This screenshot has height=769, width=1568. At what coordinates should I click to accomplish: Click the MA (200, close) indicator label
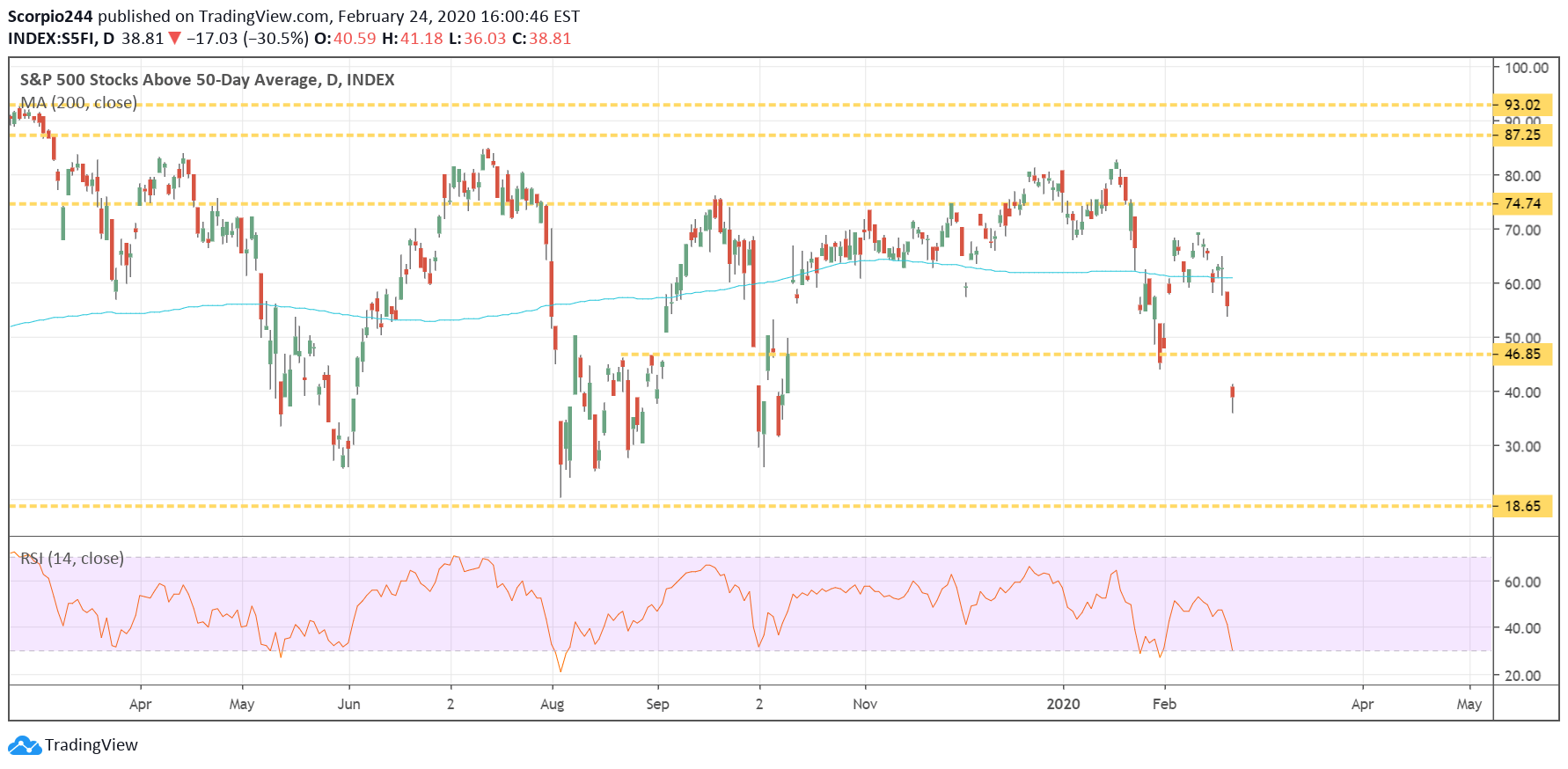[79, 103]
